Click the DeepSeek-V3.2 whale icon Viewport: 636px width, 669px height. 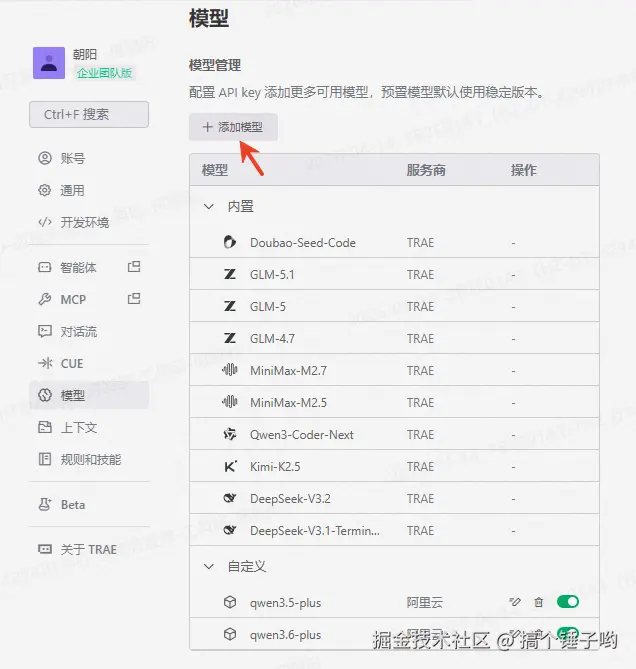click(230, 498)
